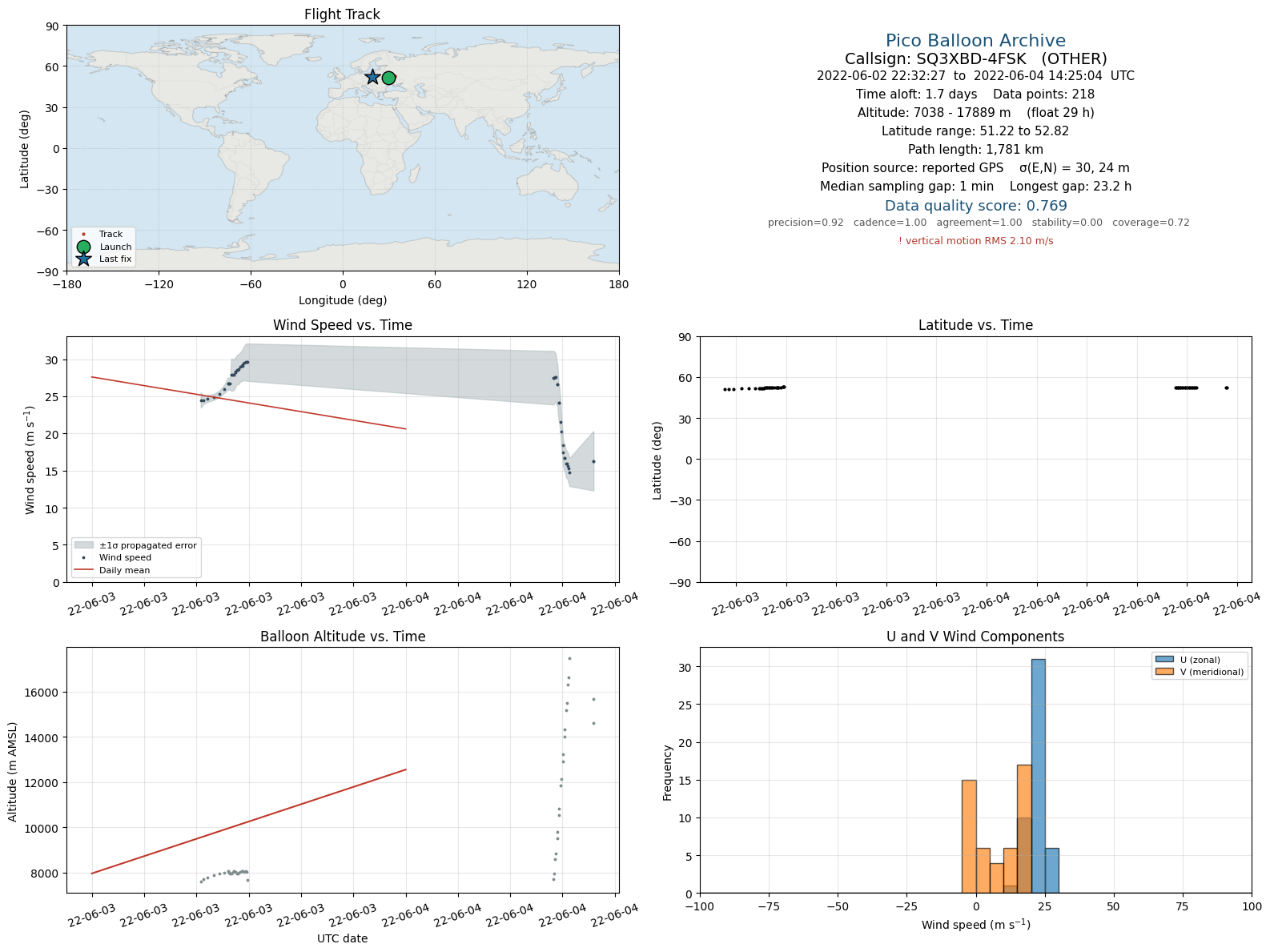Click the "Wind Speed vs. Time" plot title
Viewport: 1270px width, 952px height.
pyautogui.click(x=343, y=325)
